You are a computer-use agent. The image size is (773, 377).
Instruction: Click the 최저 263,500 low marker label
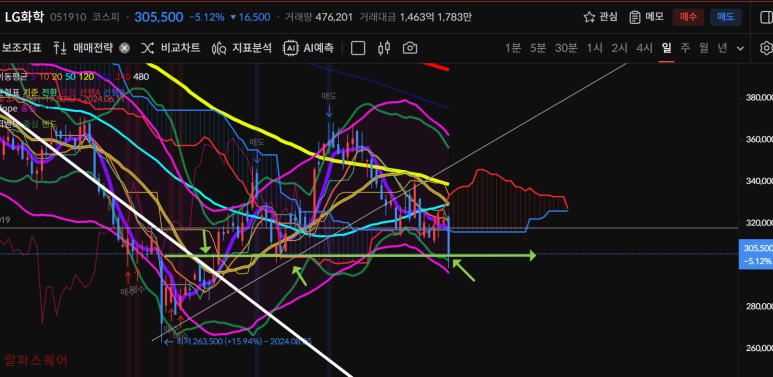point(237,342)
